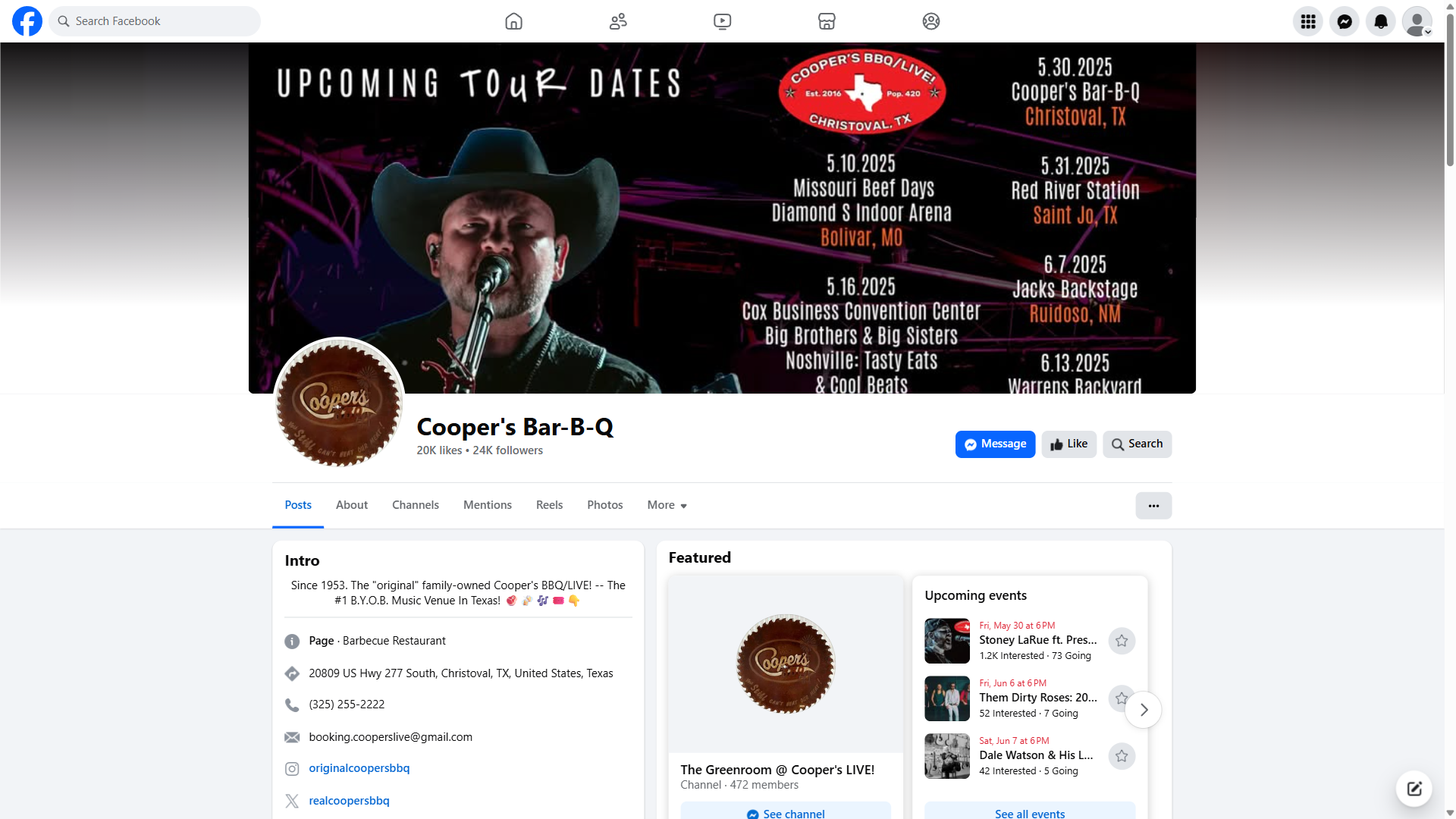The width and height of the screenshot is (1456, 819).
Task: Toggle interested star for Stoney LaRue event
Action: pyautogui.click(x=1122, y=641)
